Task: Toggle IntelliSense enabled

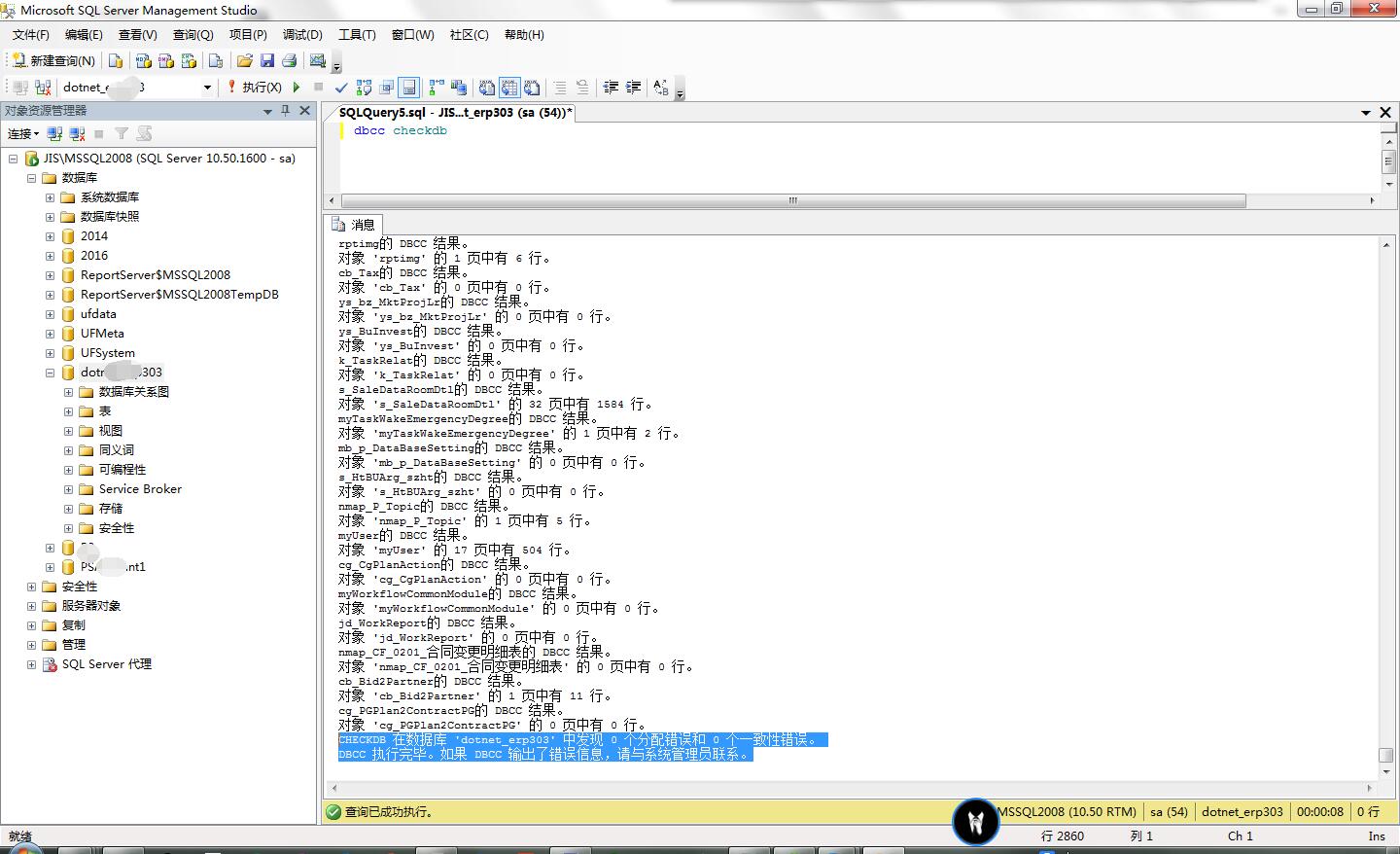Action: pos(409,87)
